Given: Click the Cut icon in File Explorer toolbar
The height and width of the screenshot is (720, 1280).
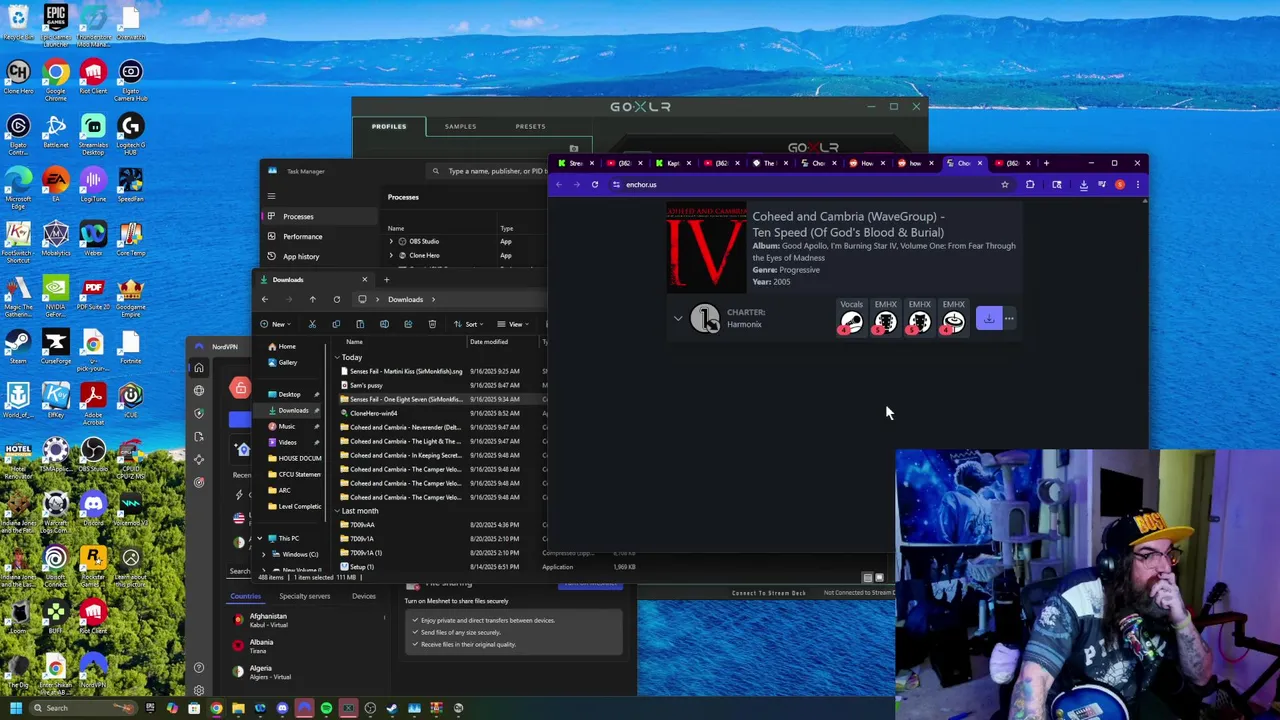Looking at the screenshot, I should pyautogui.click(x=312, y=324).
